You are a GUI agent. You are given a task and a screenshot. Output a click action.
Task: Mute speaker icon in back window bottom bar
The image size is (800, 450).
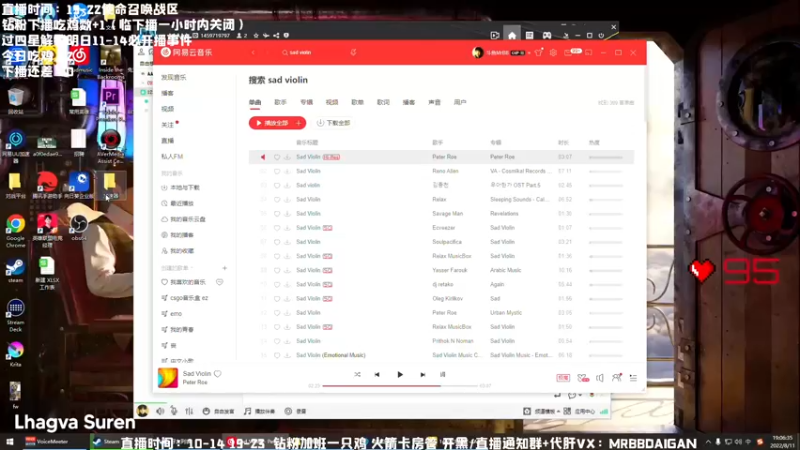(160, 411)
